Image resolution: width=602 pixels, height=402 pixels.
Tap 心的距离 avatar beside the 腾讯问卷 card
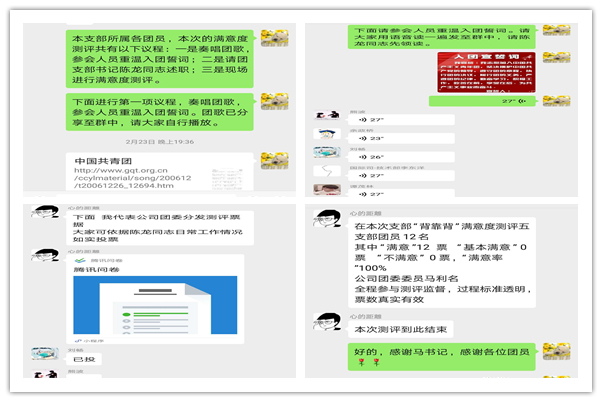pyautogui.click(x=45, y=255)
